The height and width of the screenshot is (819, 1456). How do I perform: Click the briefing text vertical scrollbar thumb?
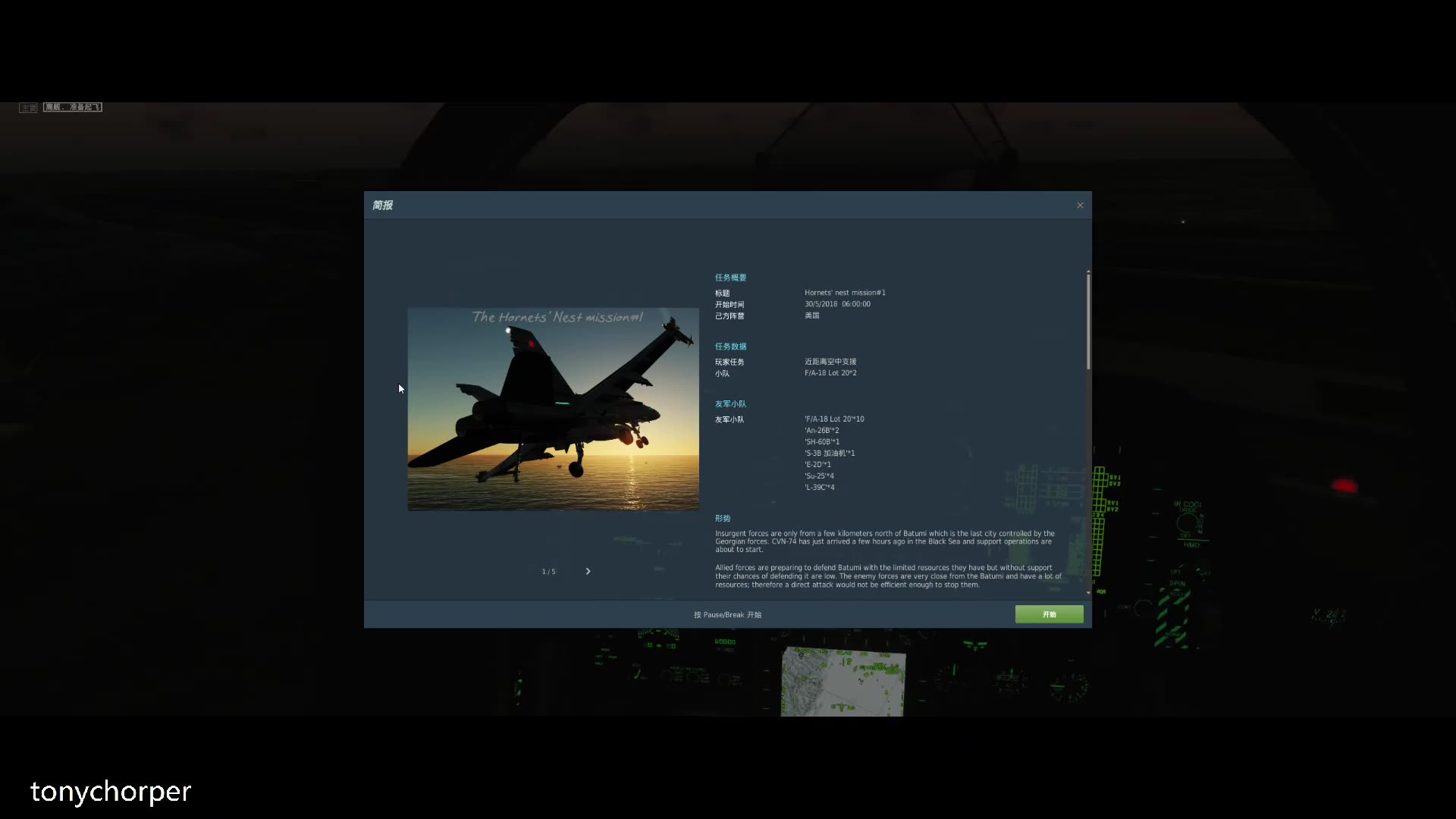click(x=1088, y=322)
